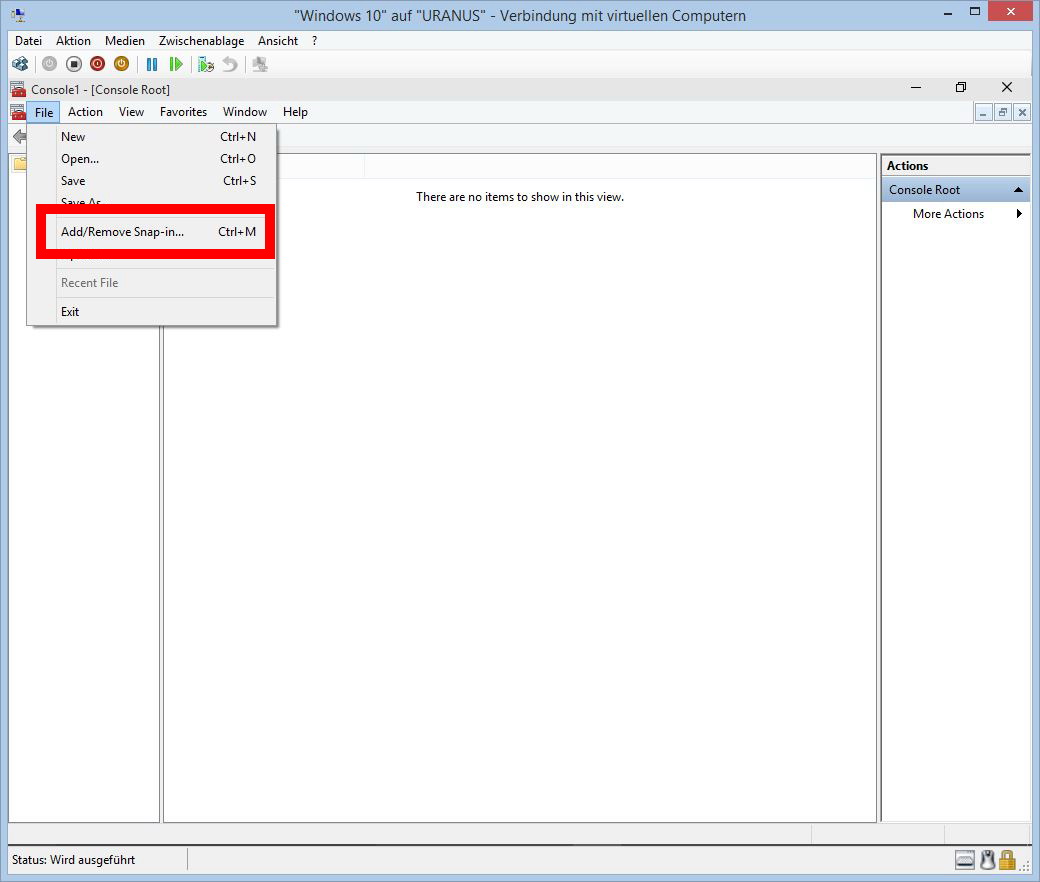Click the keyboard icon in status bar
The image size is (1040, 882).
coord(965,860)
